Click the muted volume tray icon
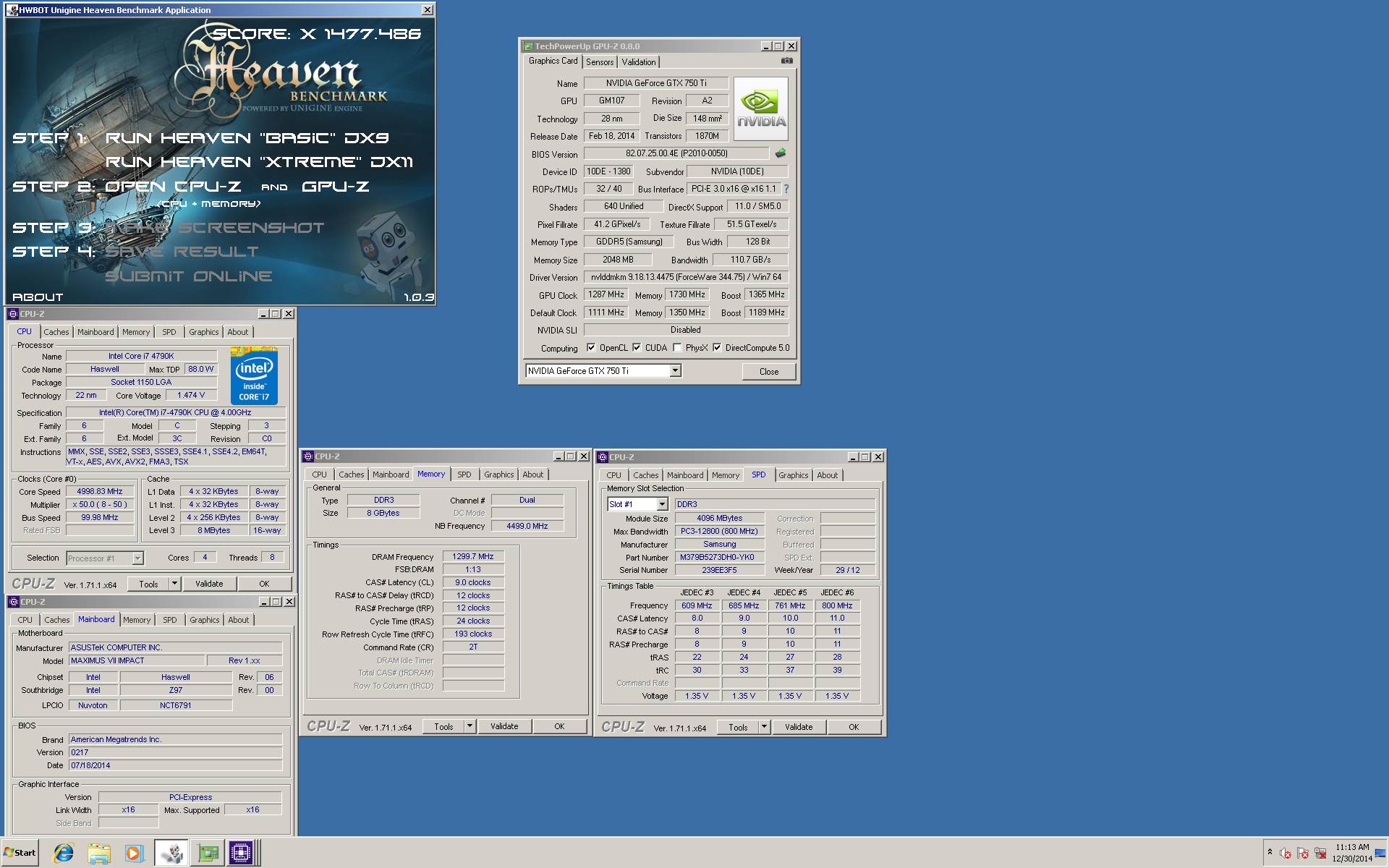This screenshot has height=868, width=1389. pyautogui.click(x=1286, y=854)
